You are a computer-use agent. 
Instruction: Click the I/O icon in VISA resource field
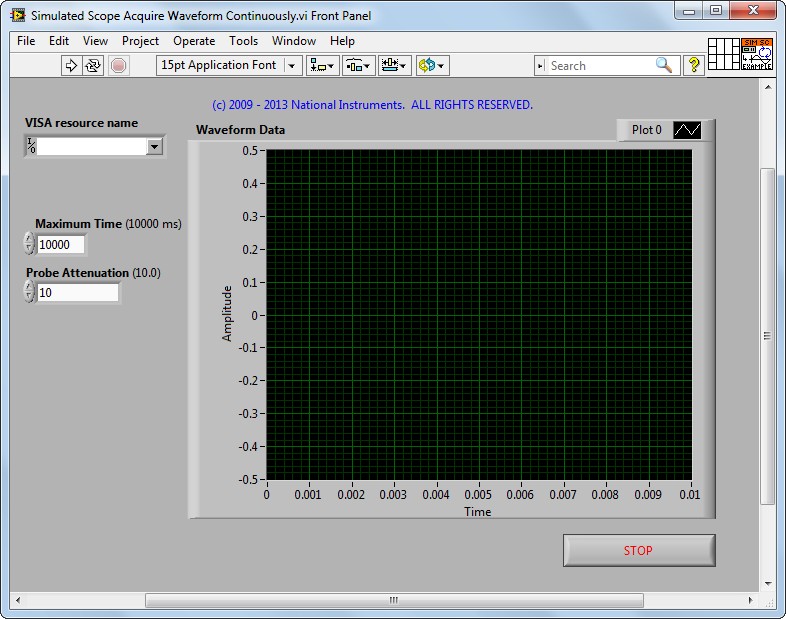(31, 146)
